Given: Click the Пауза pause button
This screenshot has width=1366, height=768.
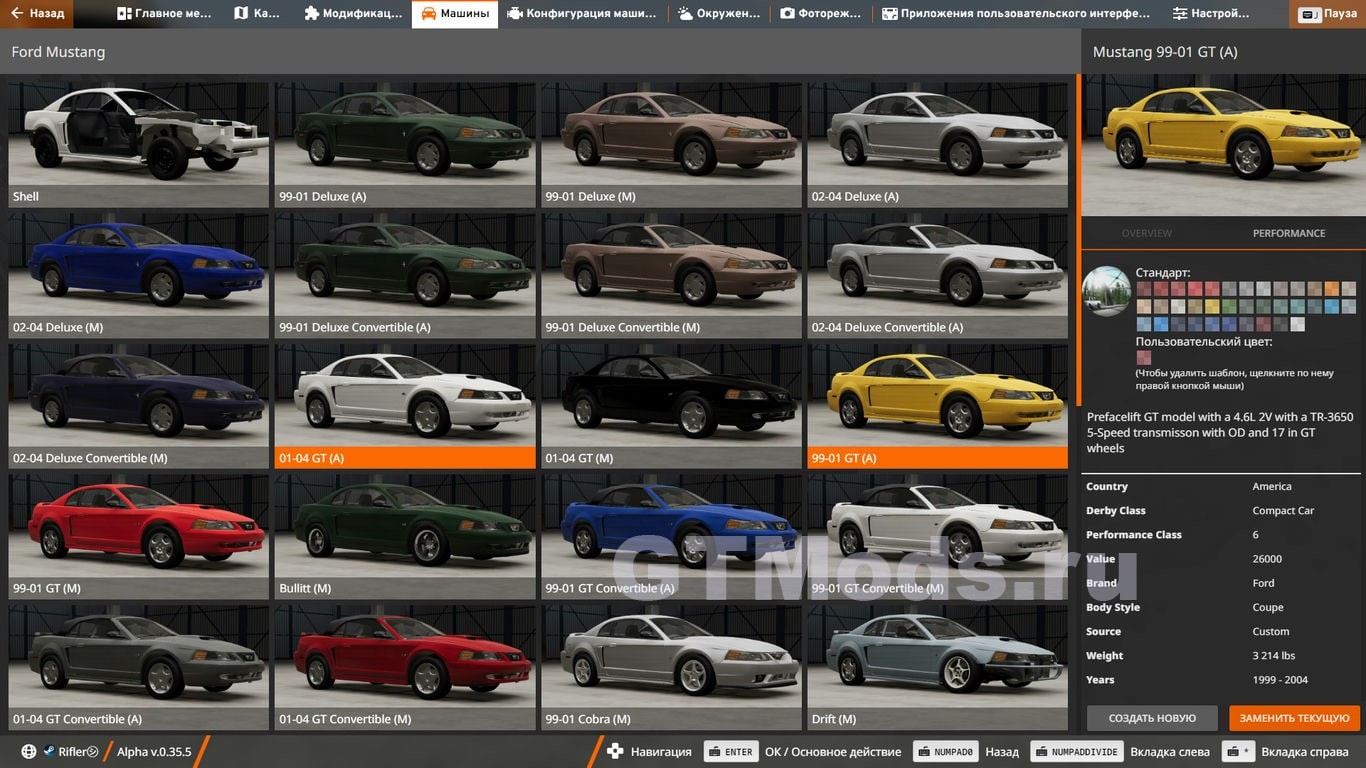Looking at the screenshot, I should tap(1329, 14).
